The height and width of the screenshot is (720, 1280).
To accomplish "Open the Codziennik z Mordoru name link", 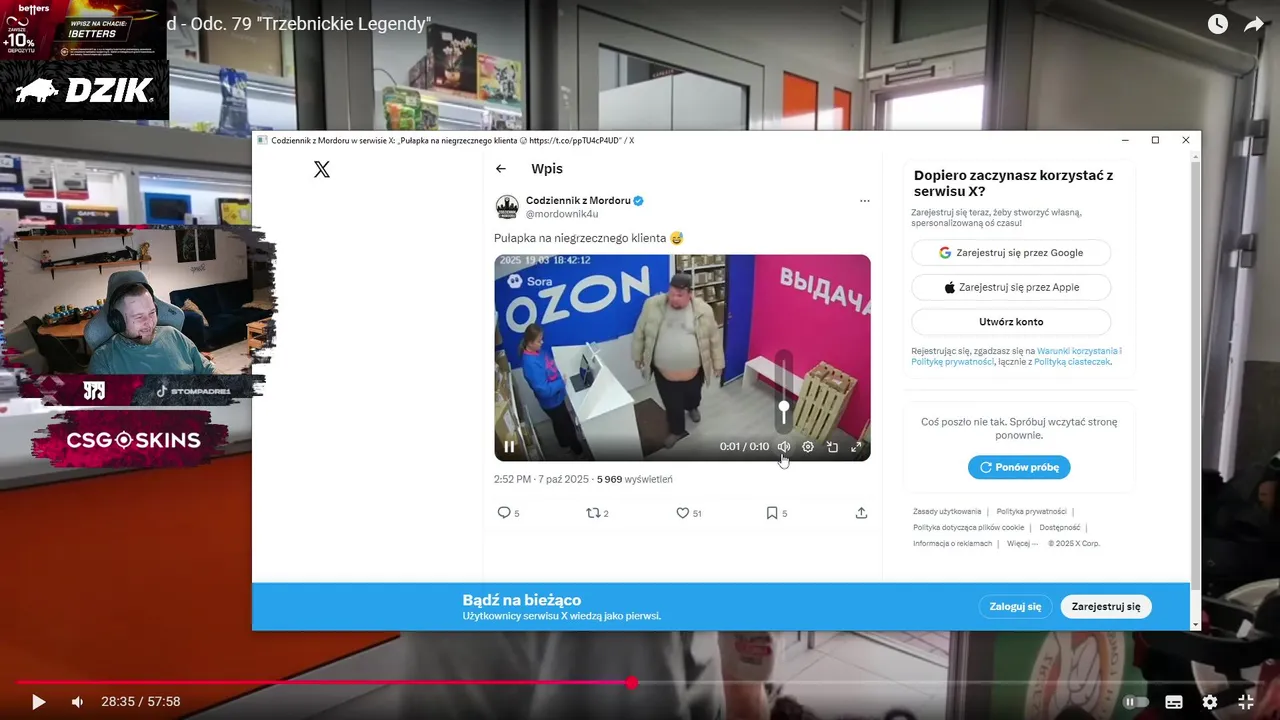I will [579, 201].
